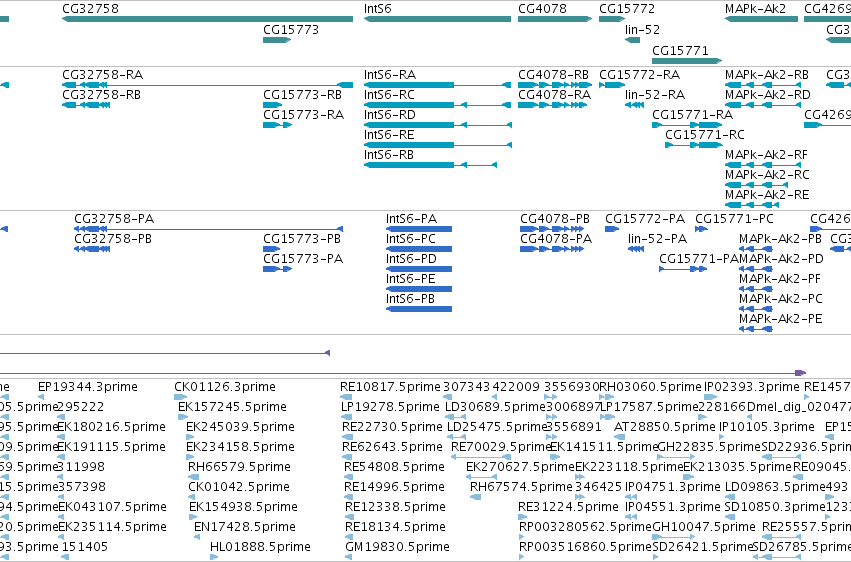
Task: Click MAPk-Ak2-RE transcript label
Action: coord(767,195)
